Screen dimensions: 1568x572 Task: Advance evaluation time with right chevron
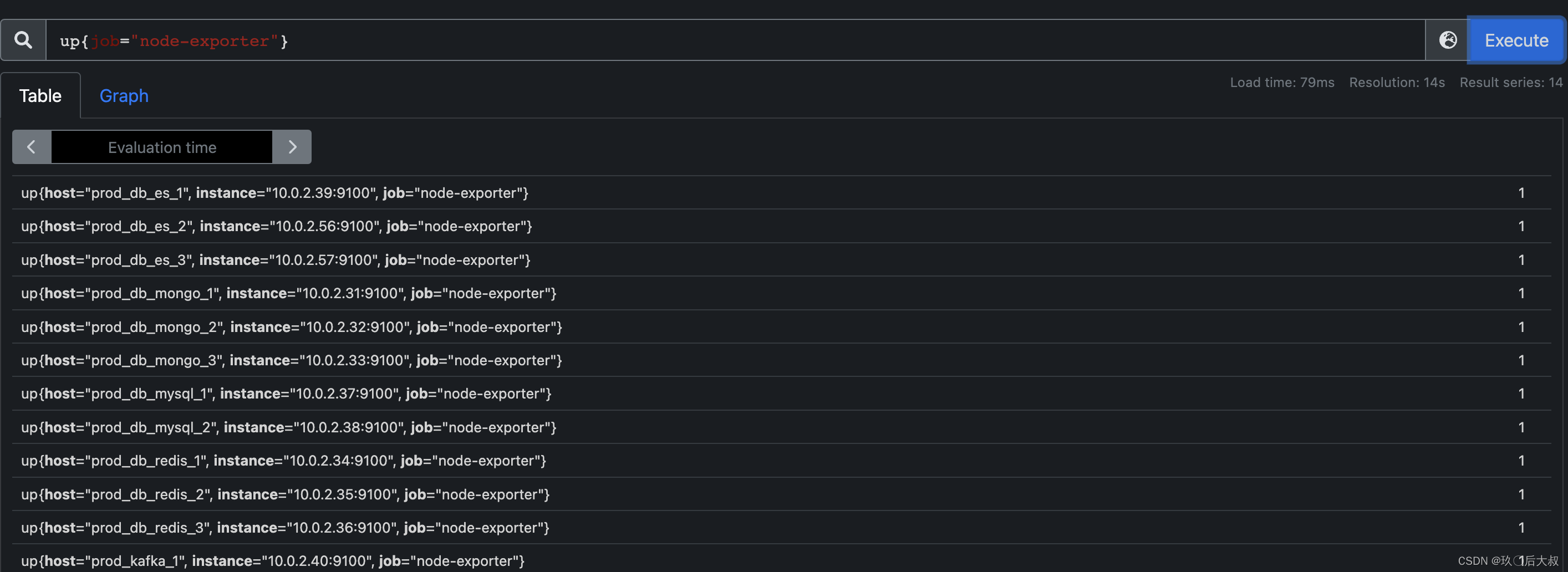292,147
